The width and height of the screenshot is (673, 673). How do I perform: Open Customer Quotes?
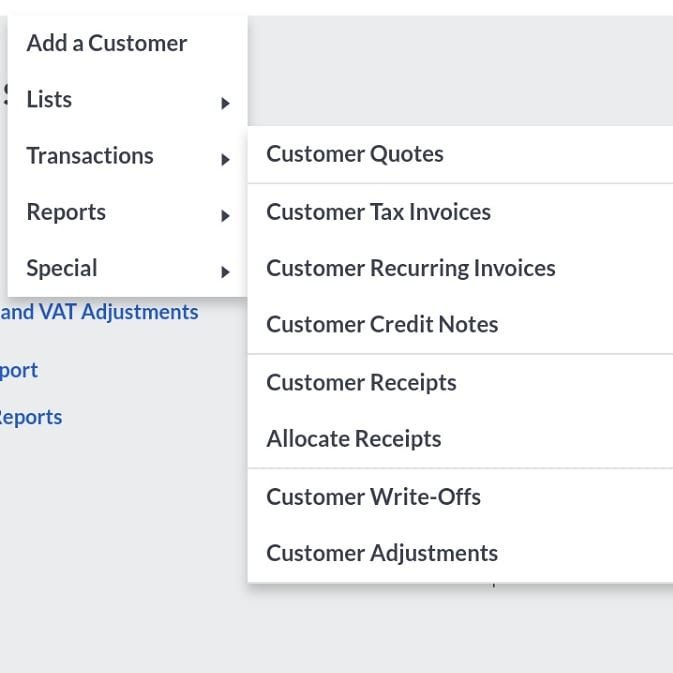pyautogui.click(x=460, y=154)
